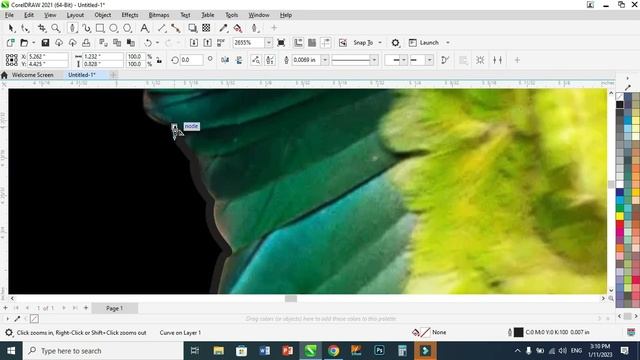This screenshot has width=640, height=360.
Task: Open the Bitmaps menu
Action: point(159,15)
